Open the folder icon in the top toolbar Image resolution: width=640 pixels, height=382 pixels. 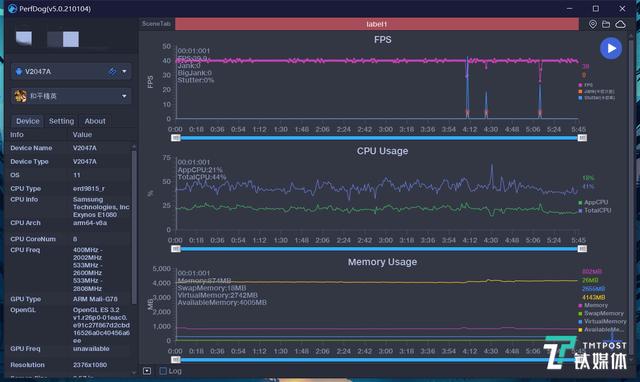(x=606, y=24)
